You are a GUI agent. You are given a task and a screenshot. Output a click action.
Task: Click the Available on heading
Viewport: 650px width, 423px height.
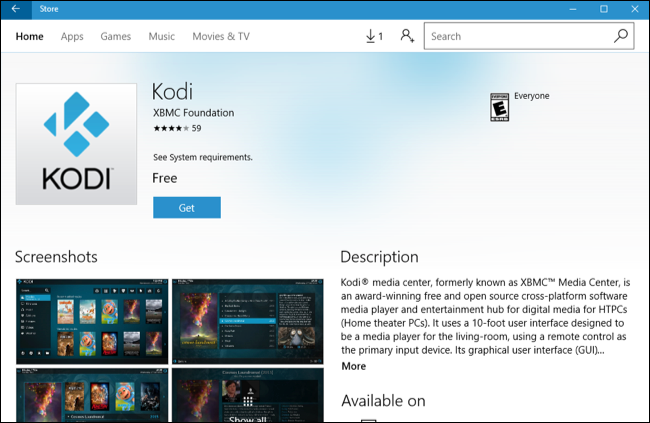[x=383, y=401]
